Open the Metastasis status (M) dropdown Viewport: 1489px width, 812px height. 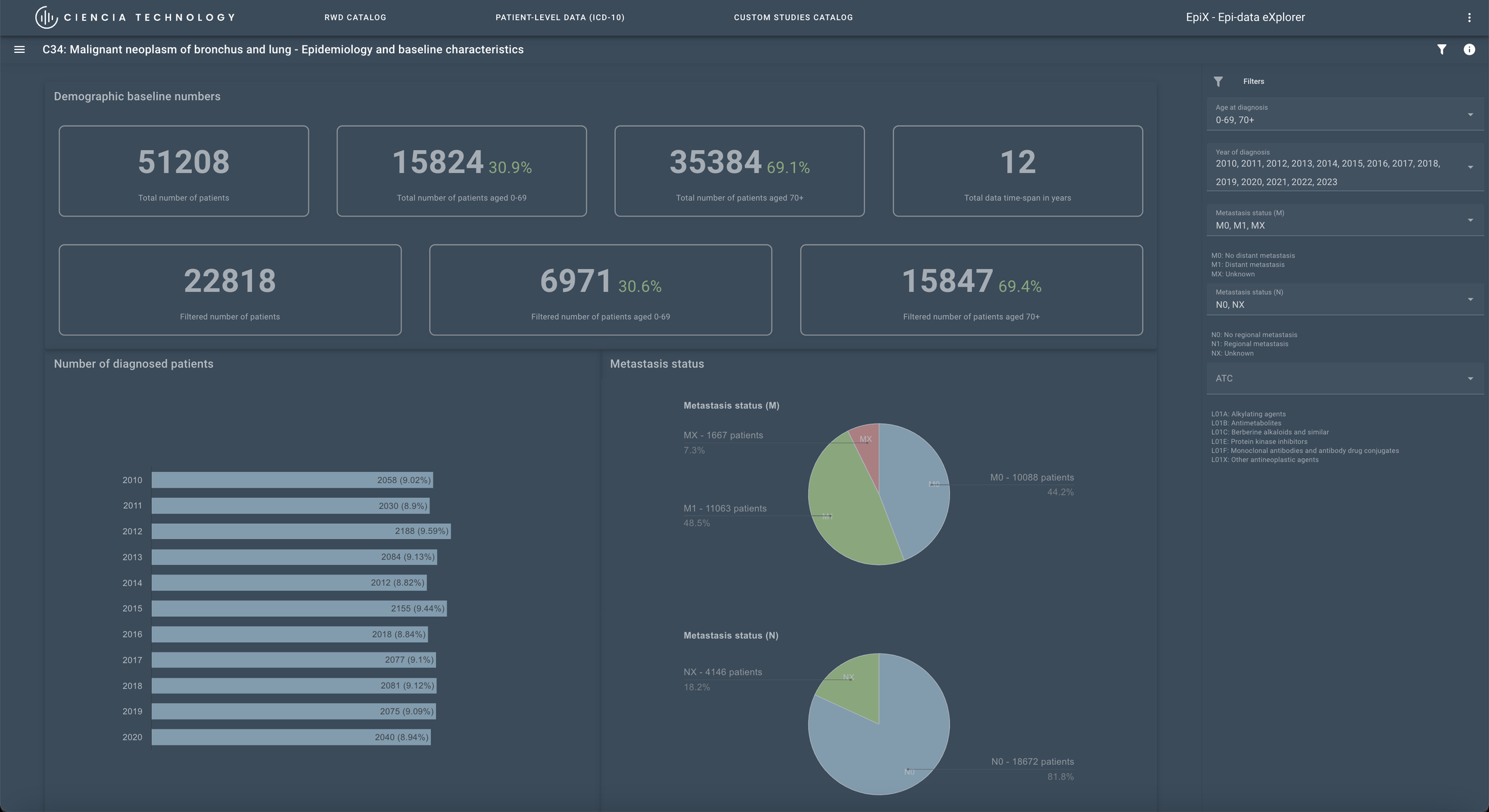tap(1344, 220)
